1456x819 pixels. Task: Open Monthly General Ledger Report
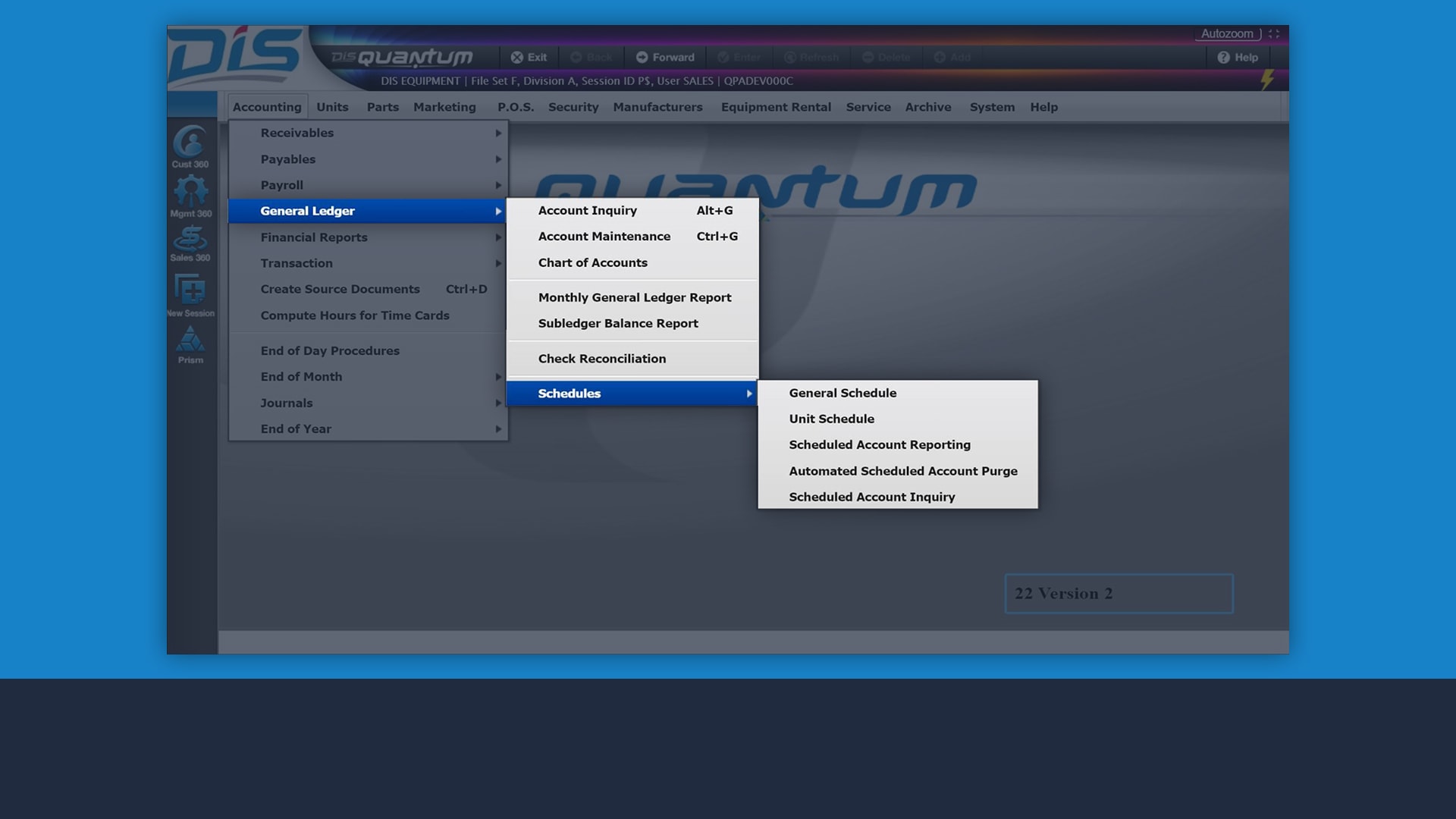click(632, 297)
